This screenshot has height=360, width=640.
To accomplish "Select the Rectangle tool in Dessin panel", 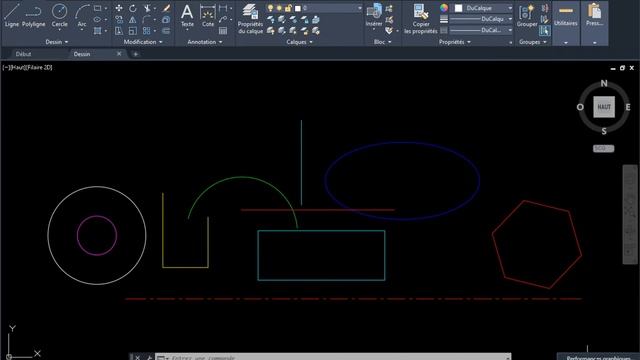I will click(x=98, y=8).
